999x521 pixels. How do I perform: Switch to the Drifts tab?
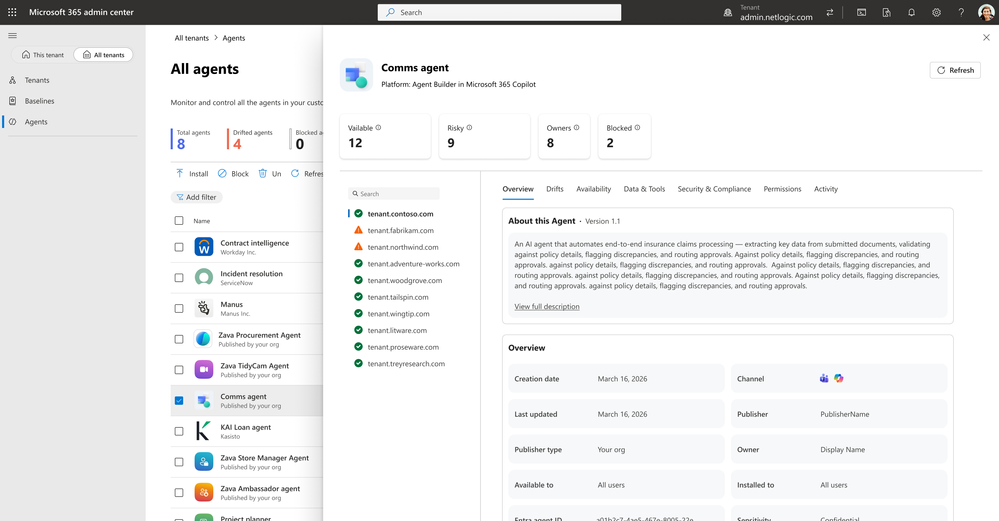tap(555, 189)
